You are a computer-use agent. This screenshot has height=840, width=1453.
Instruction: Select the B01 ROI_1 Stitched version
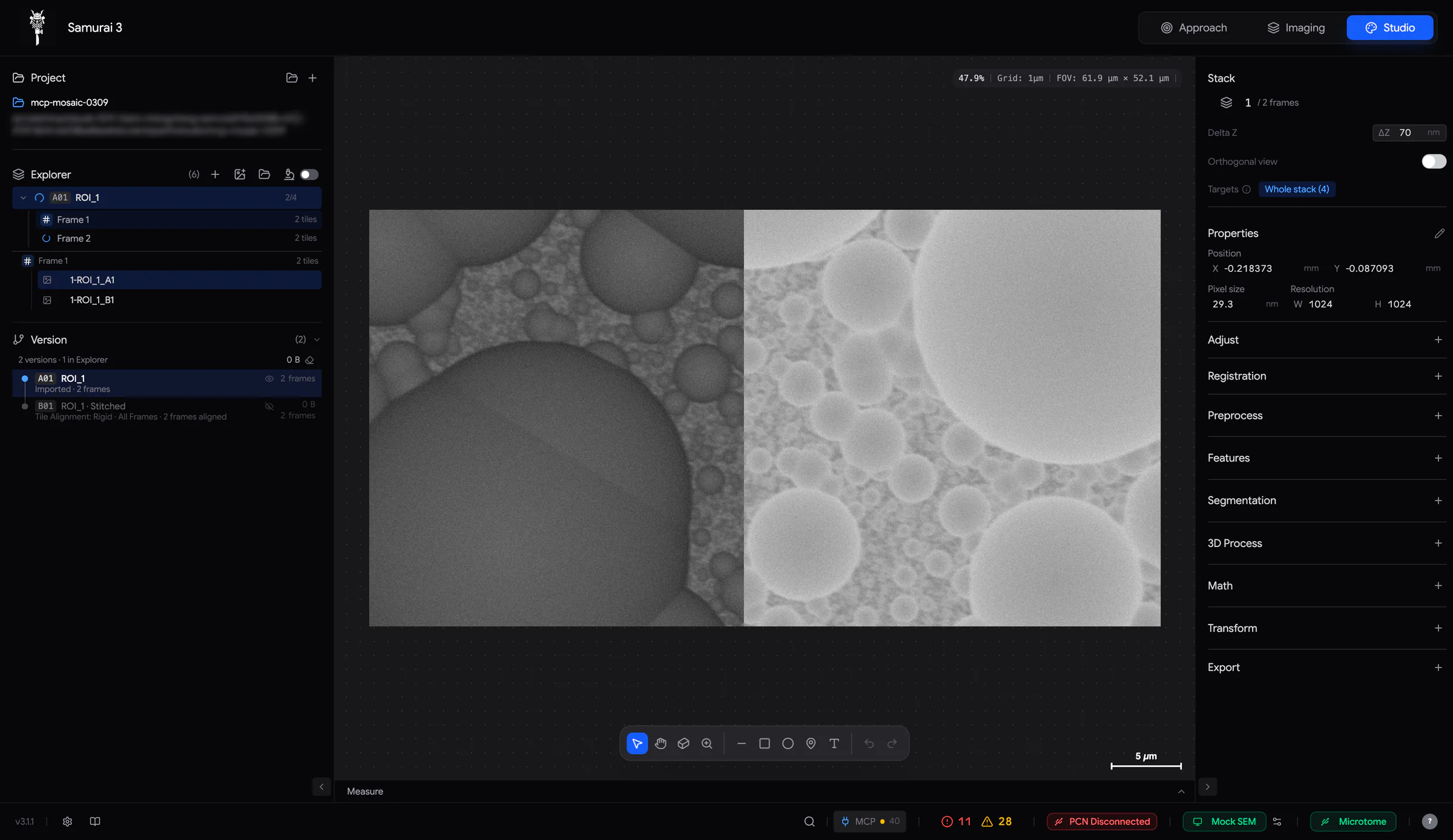click(x=166, y=410)
